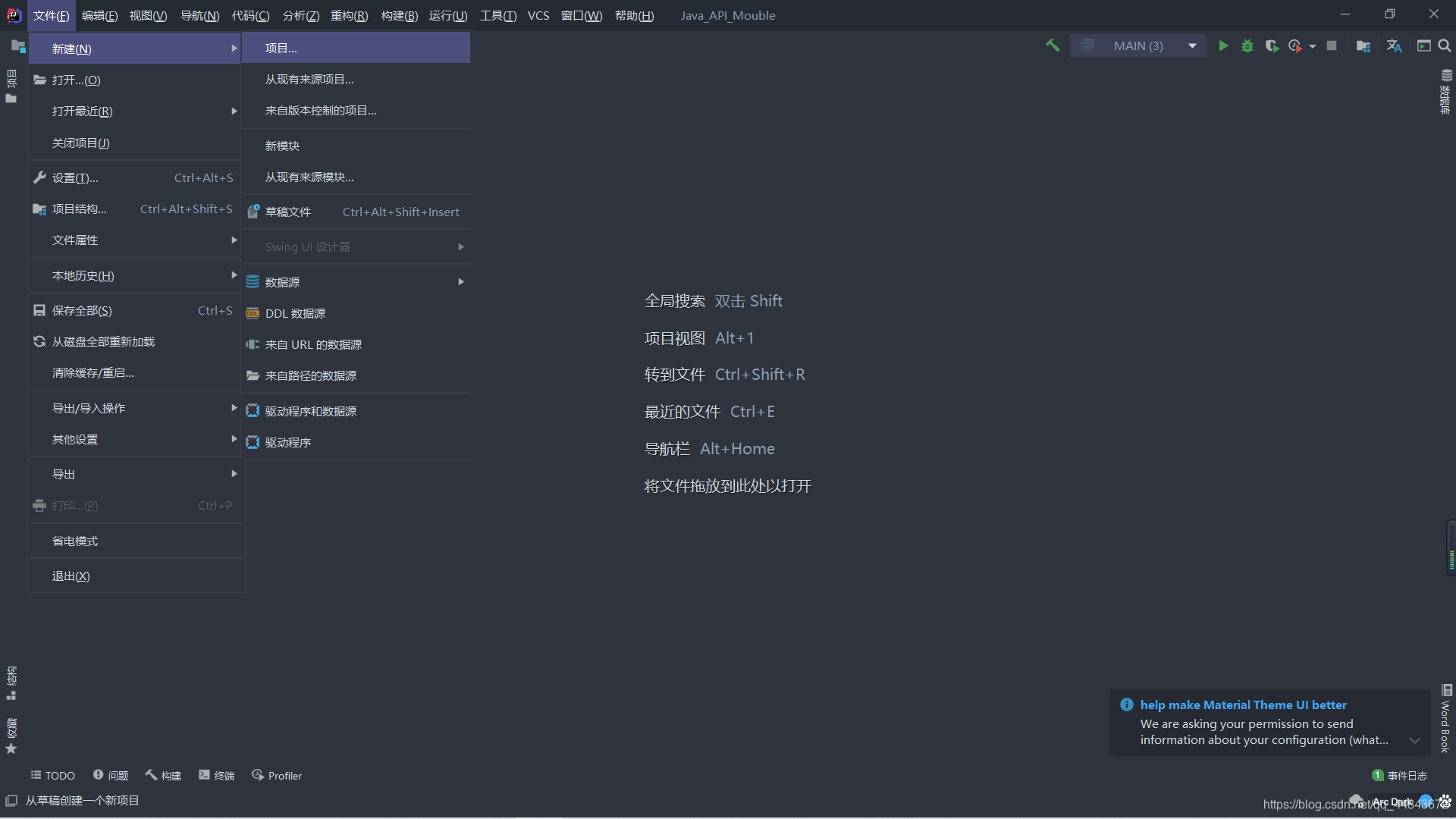The height and width of the screenshot is (819, 1456).
Task: Expand the 数据源 submenu
Action: [x=356, y=282]
